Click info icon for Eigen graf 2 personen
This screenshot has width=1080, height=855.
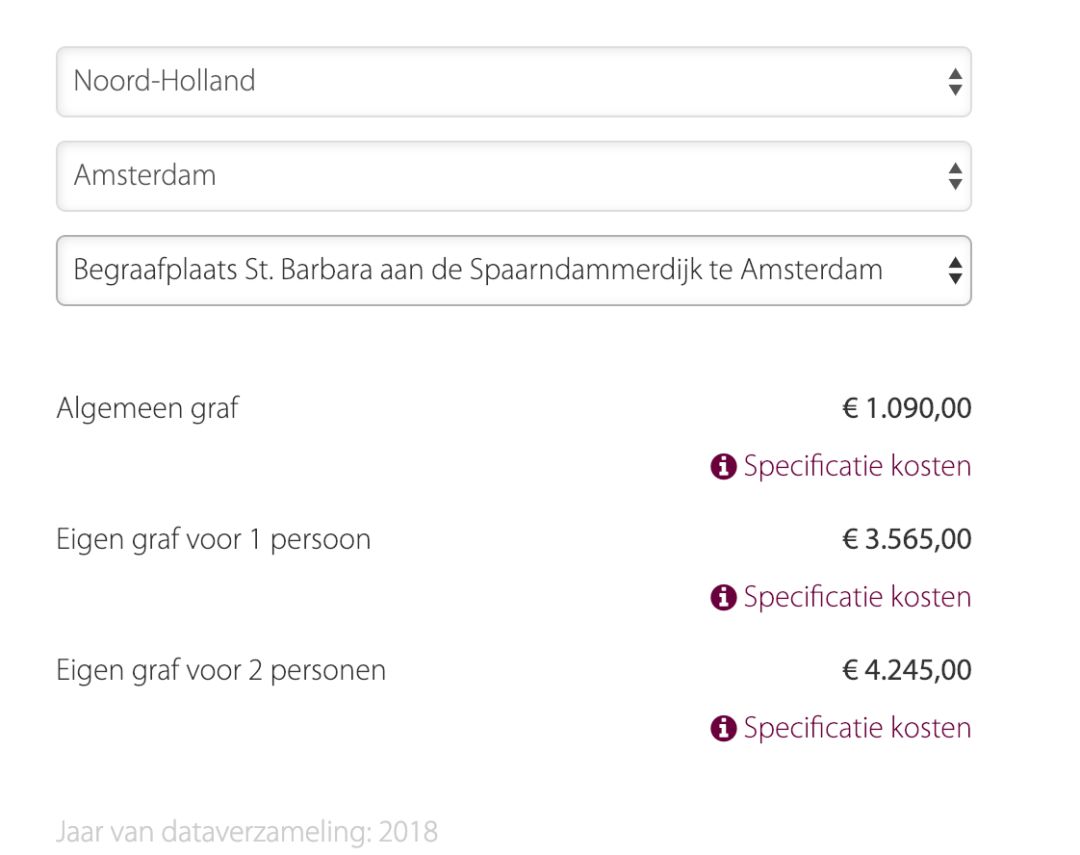click(x=723, y=729)
